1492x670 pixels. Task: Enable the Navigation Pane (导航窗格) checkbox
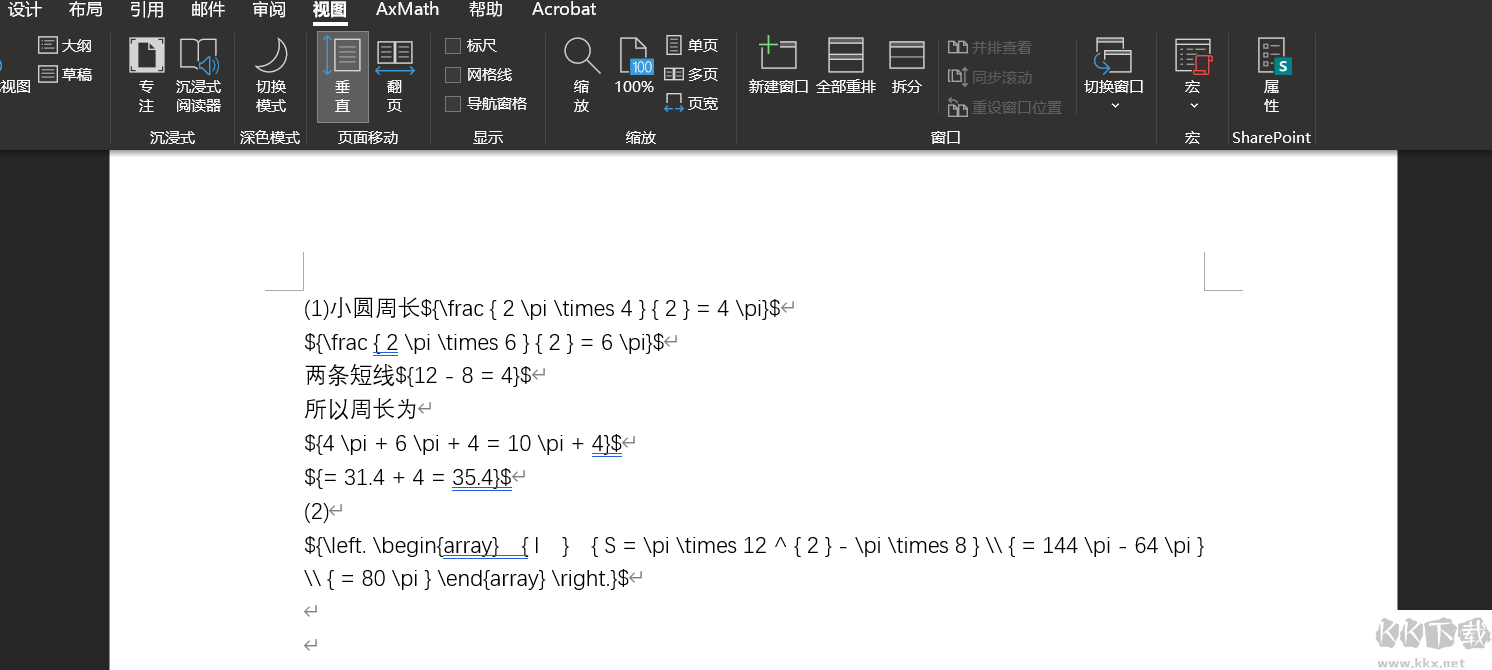453,104
